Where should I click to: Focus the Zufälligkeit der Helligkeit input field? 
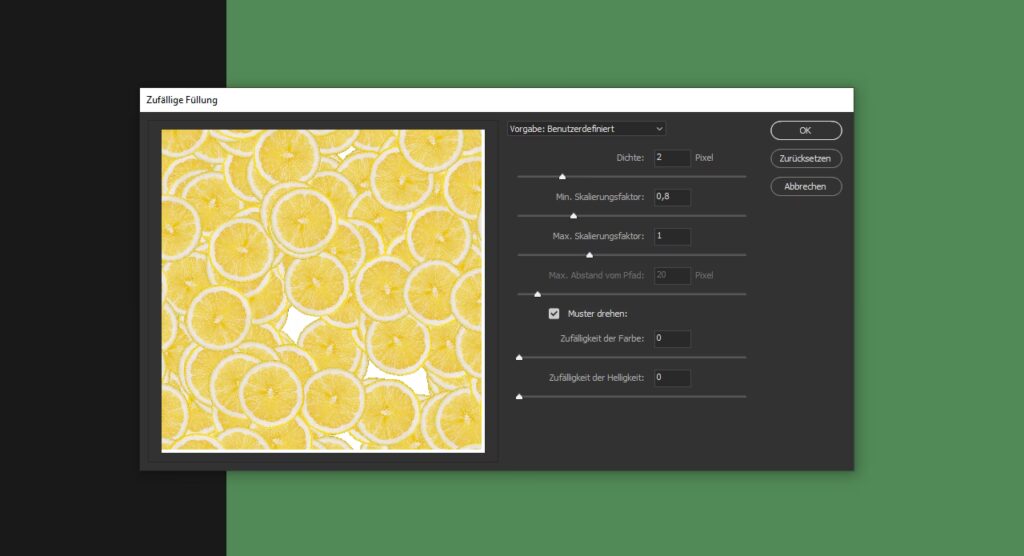coord(672,378)
